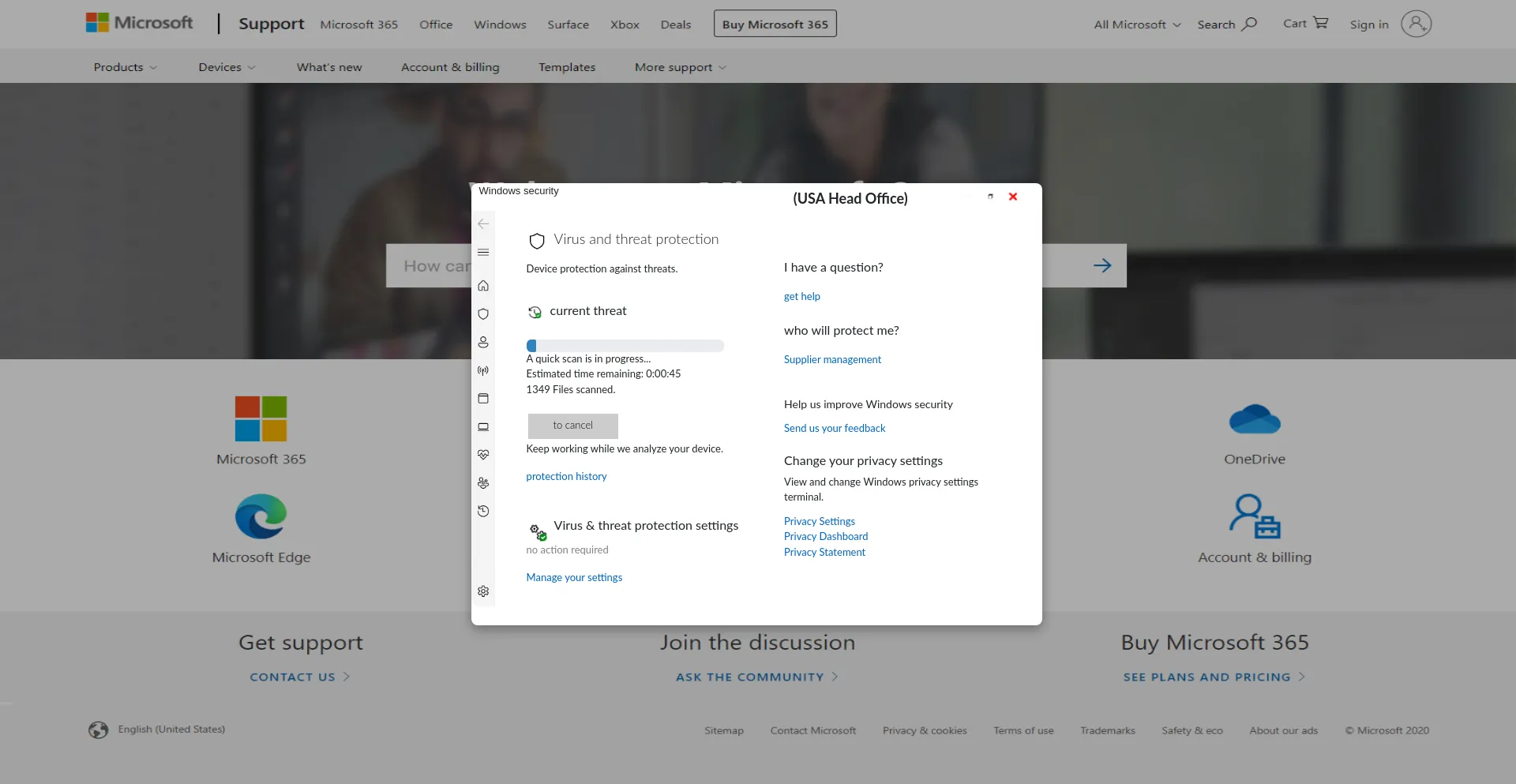Click the gears icon beside threat protection settings
1516x784 pixels.
[x=538, y=532]
